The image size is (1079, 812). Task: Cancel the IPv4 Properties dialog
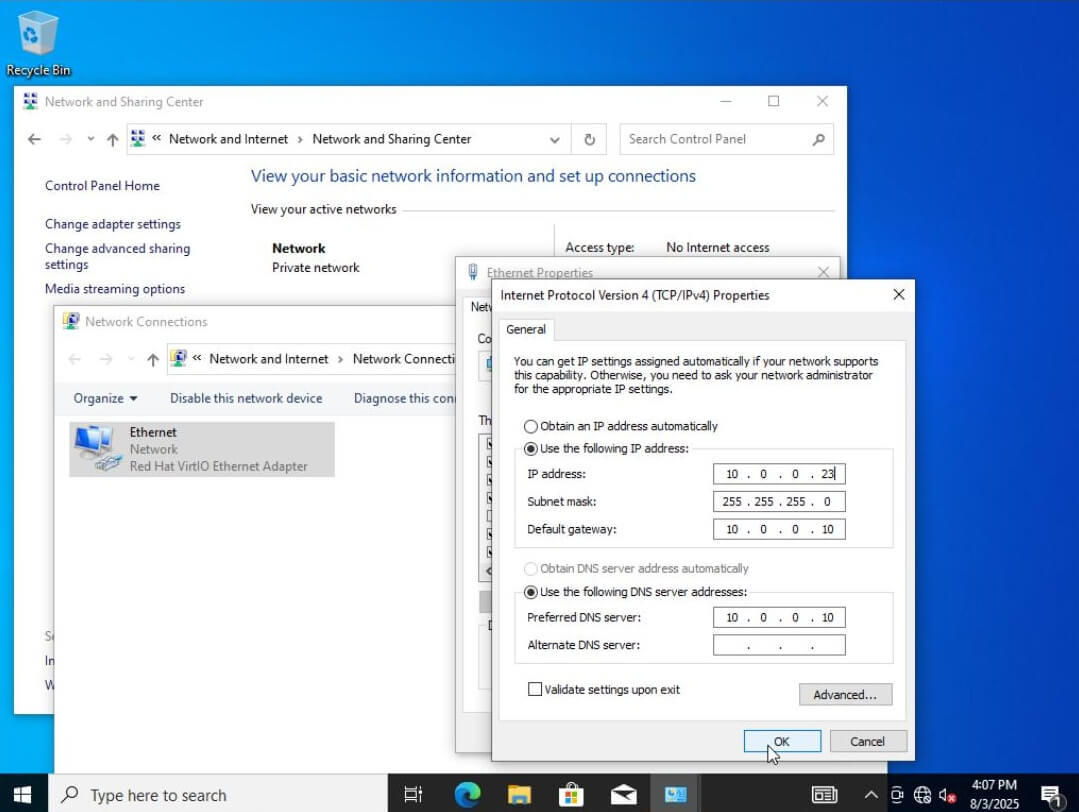click(868, 741)
